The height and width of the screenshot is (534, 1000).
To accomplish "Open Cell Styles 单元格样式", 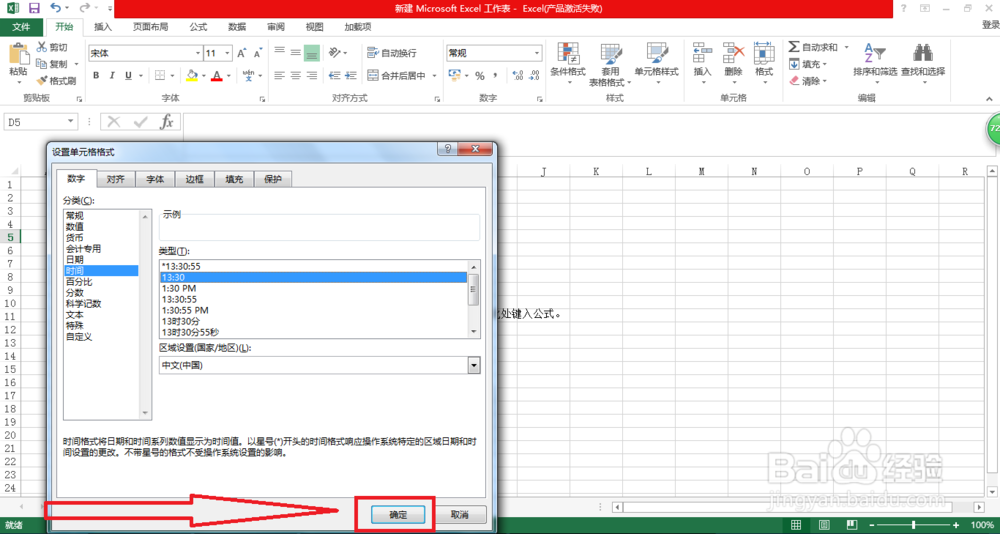I will point(656,63).
